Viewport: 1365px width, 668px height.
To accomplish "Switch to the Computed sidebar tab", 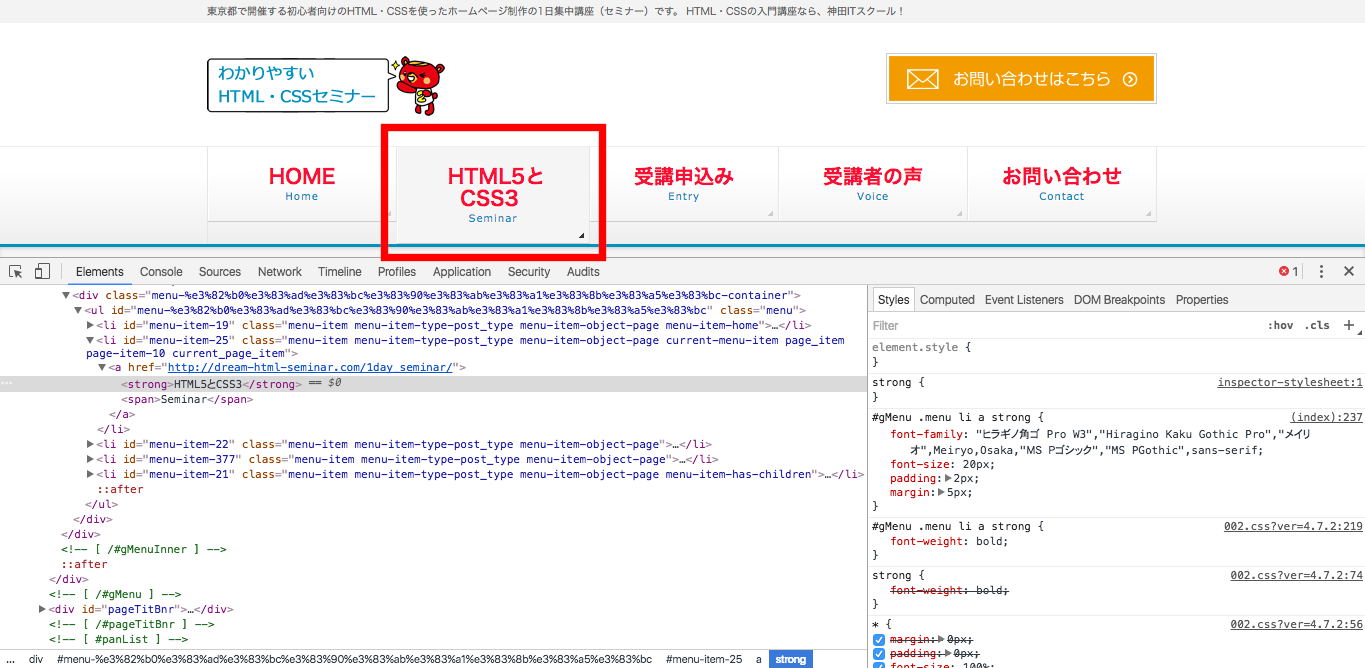I will 947,300.
